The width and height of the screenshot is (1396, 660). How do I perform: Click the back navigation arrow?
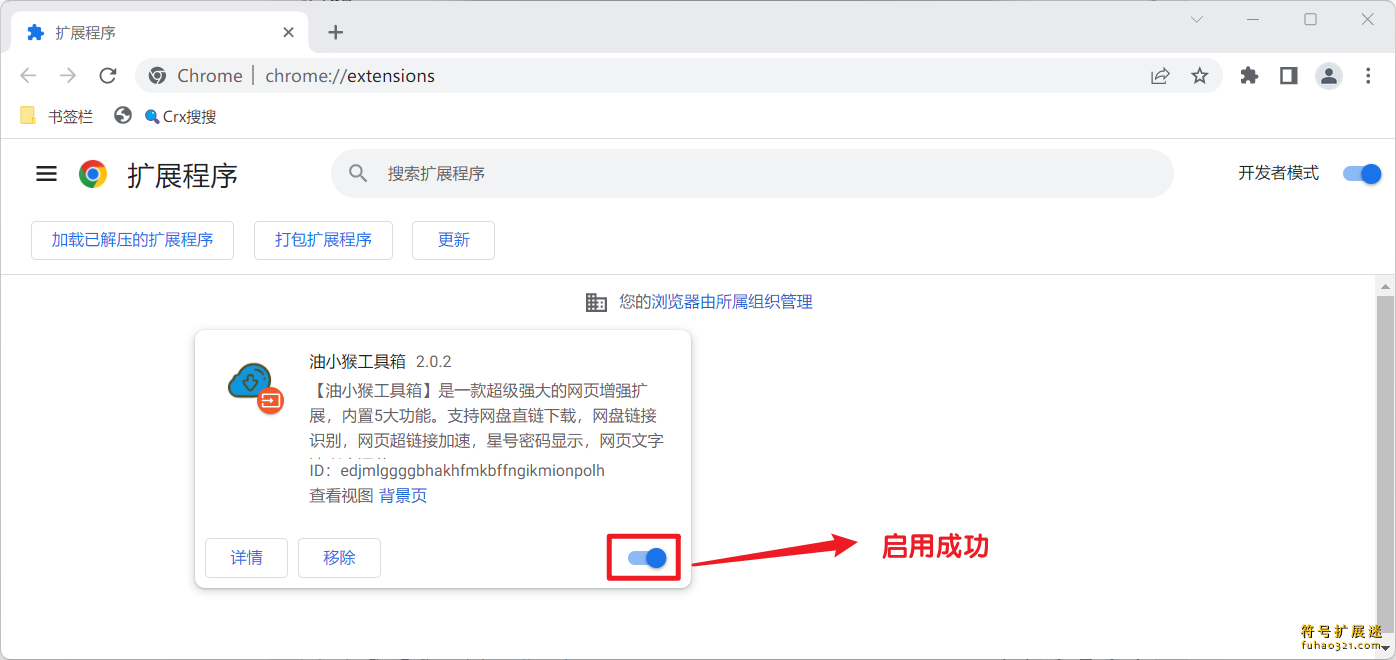click(x=28, y=76)
